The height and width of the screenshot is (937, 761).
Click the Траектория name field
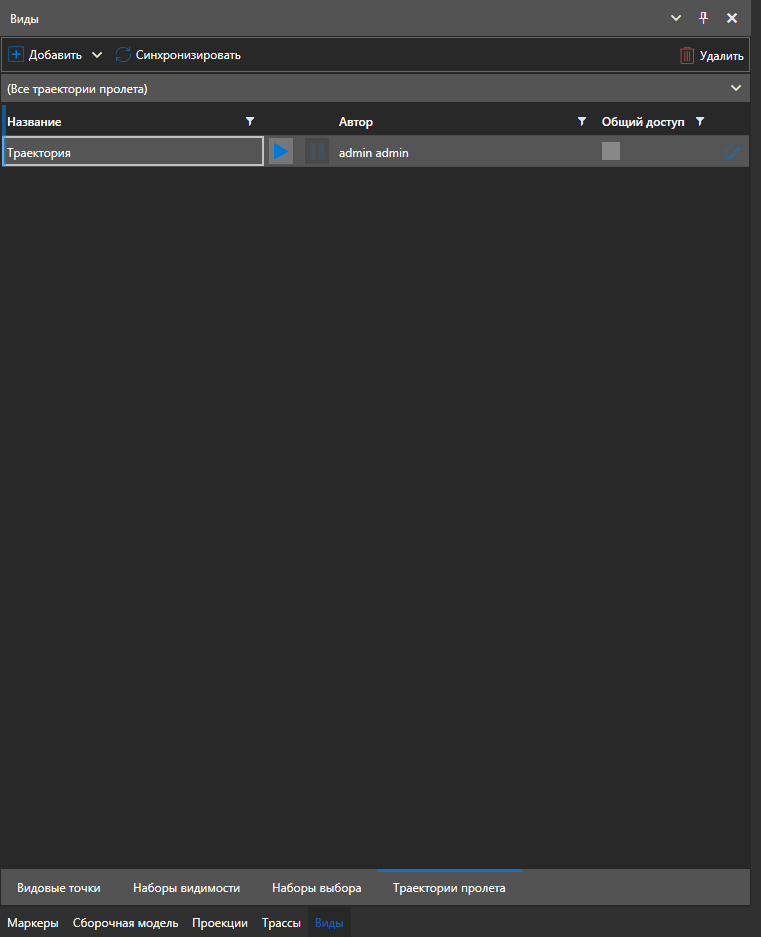click(x=134, y=152)
